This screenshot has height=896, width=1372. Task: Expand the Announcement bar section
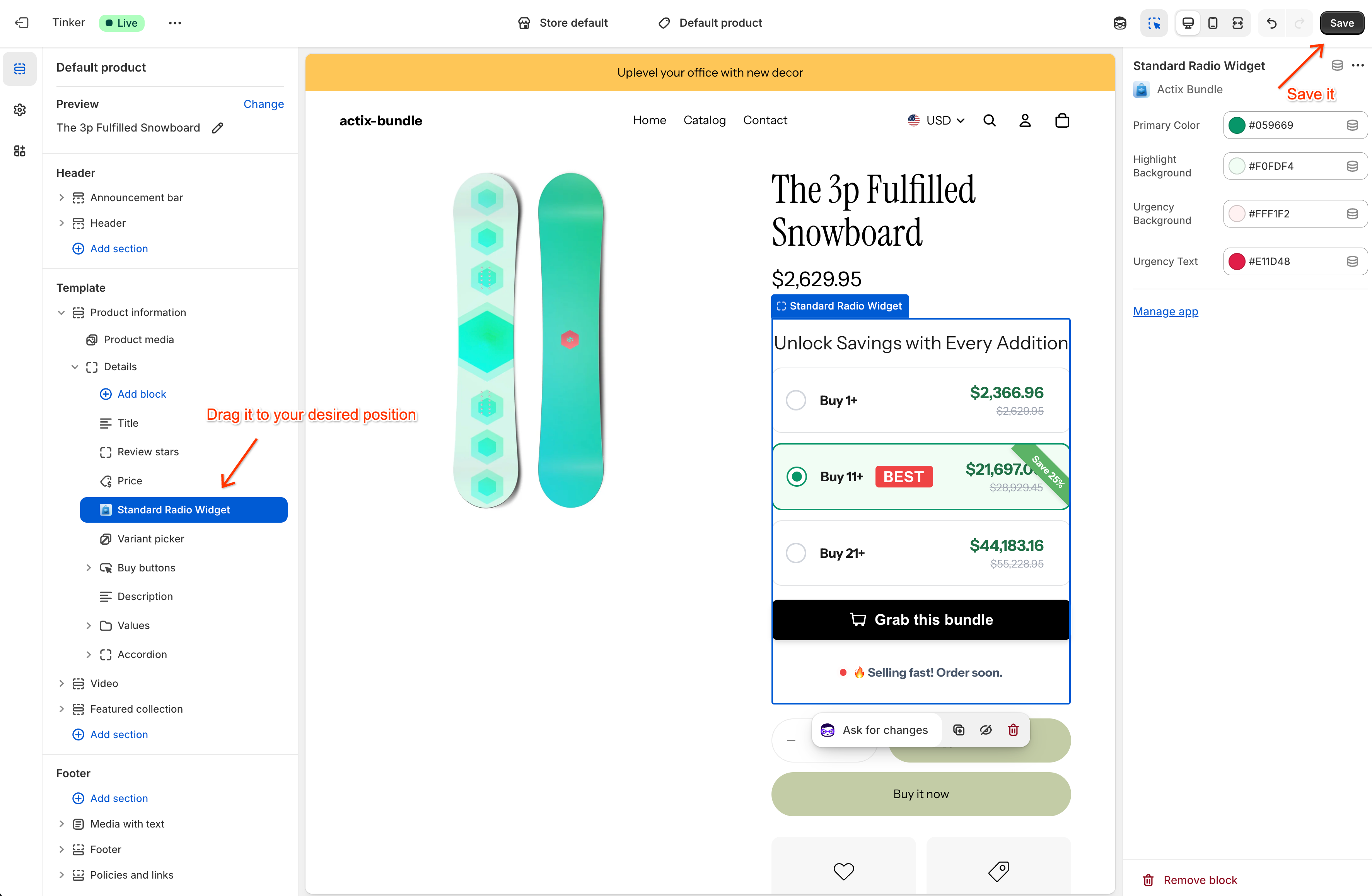pyautogui.click(x=62, y=198)
